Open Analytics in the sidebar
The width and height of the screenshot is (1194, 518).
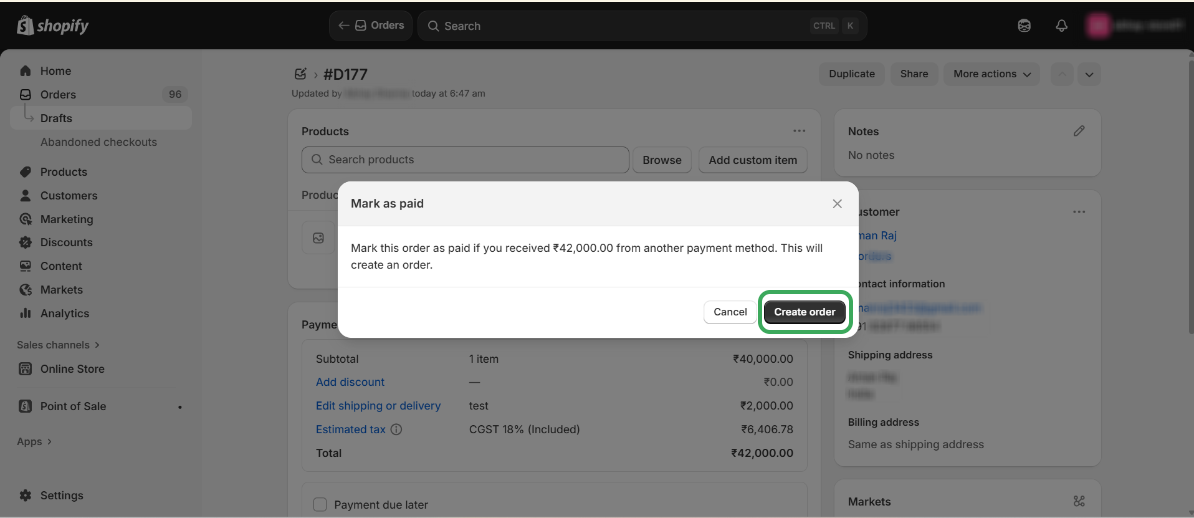pyautogui.click(x=64, y=313)
